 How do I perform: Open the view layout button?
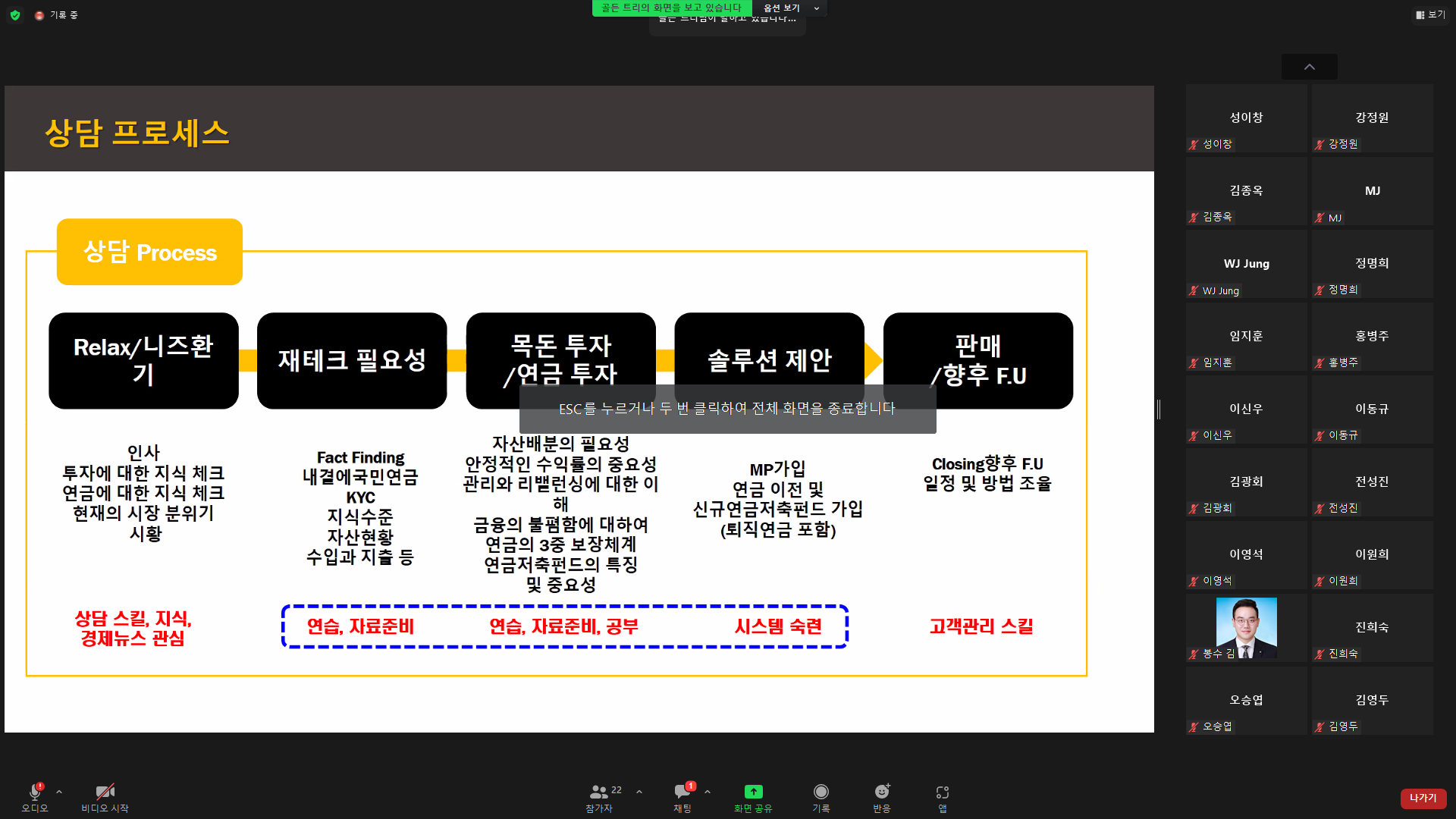click(1430, 14)
